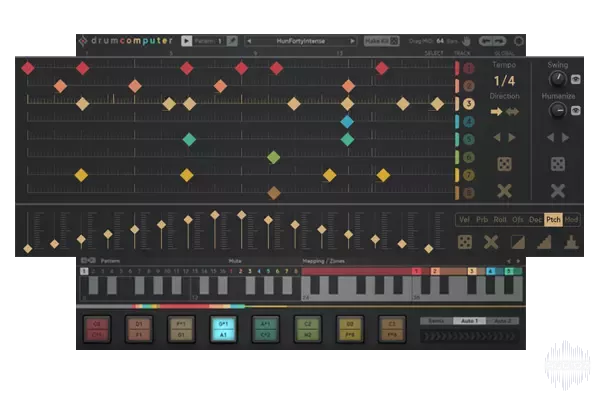
Task: Click the orange D1 drum pad
Action: click(139, 329)
